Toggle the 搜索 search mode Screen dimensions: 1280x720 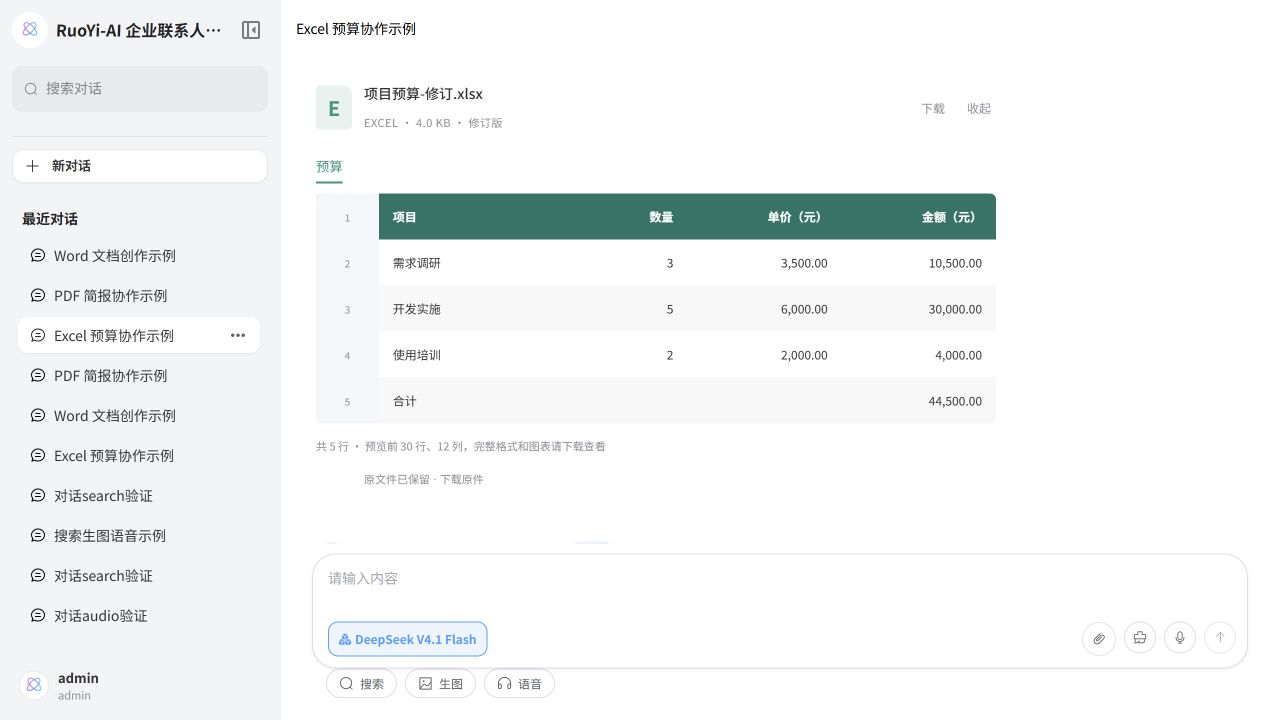(361, 684)
